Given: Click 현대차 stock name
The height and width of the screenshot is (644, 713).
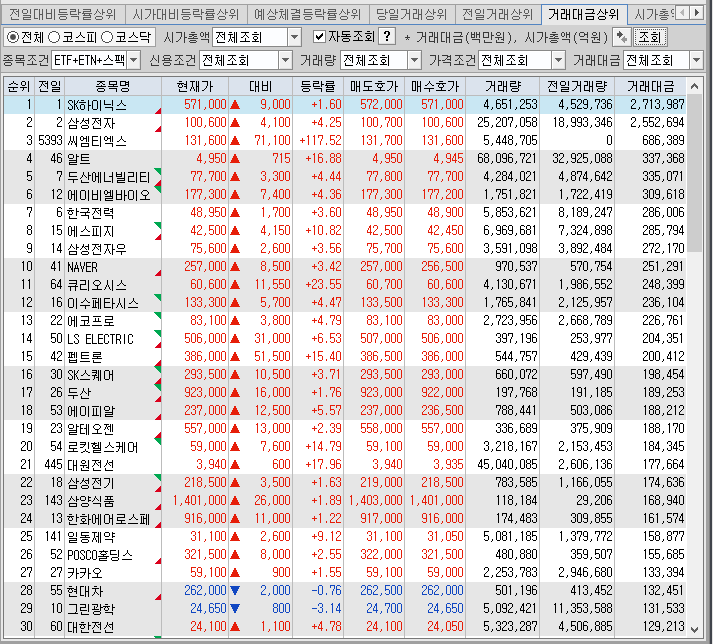Looking at the screenshot, I should [85, 591].
